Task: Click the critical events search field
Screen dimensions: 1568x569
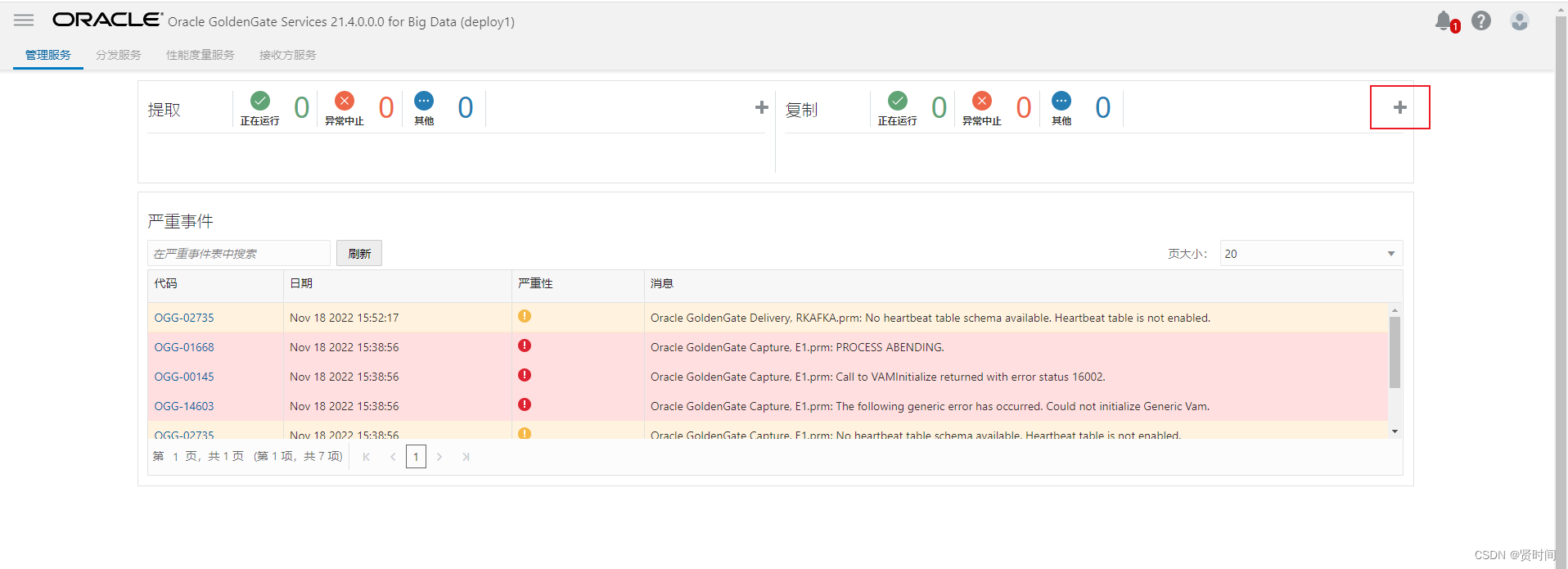Action: click(x=239, y=254)
